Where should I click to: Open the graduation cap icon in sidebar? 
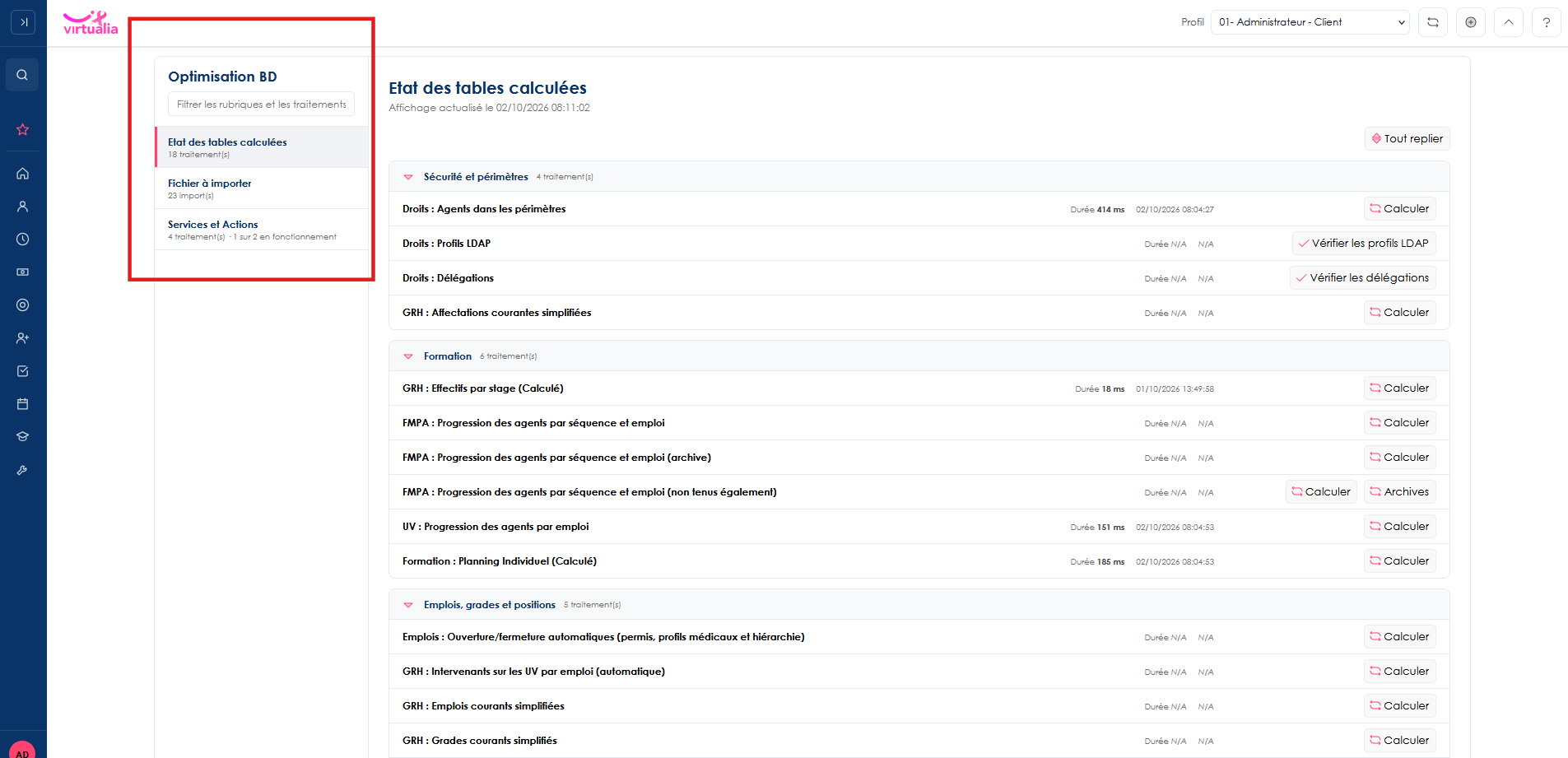[22, 437]
